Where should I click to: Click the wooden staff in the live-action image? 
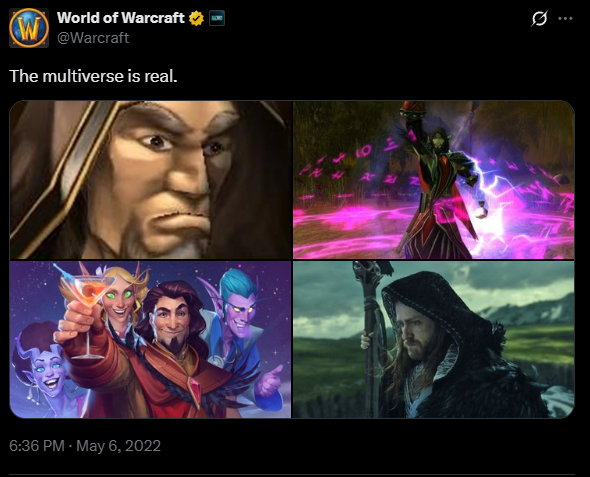371,339
